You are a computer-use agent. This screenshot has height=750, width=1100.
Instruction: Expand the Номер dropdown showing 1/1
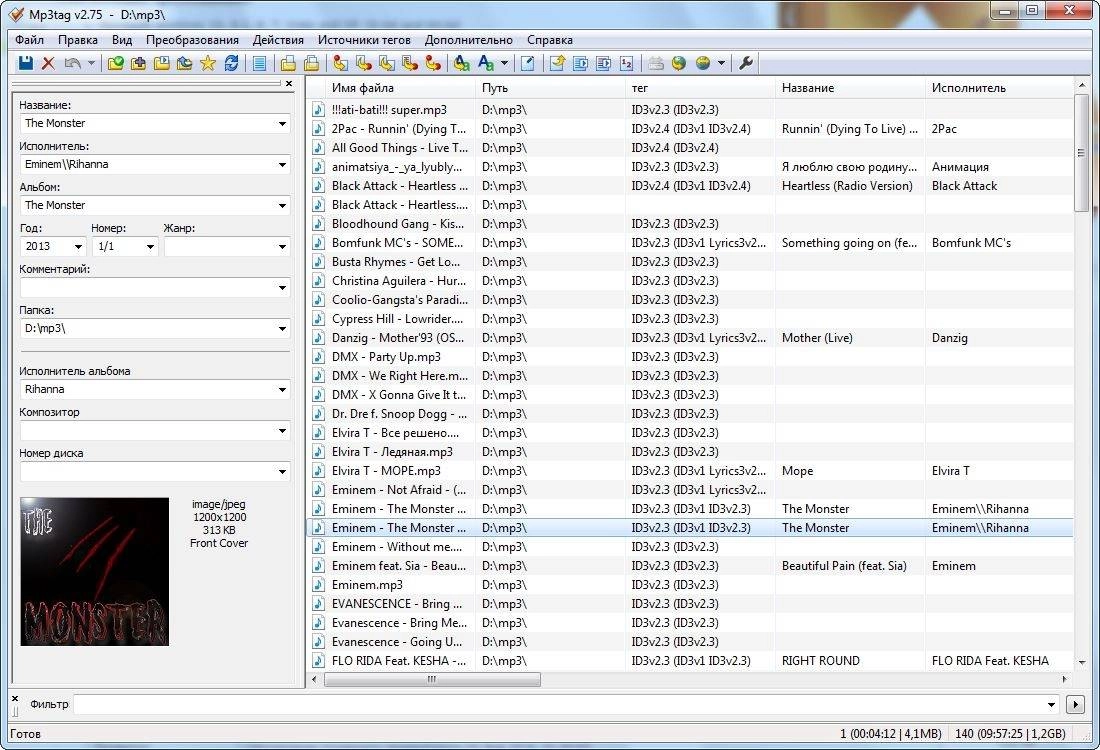pos(150,247)
